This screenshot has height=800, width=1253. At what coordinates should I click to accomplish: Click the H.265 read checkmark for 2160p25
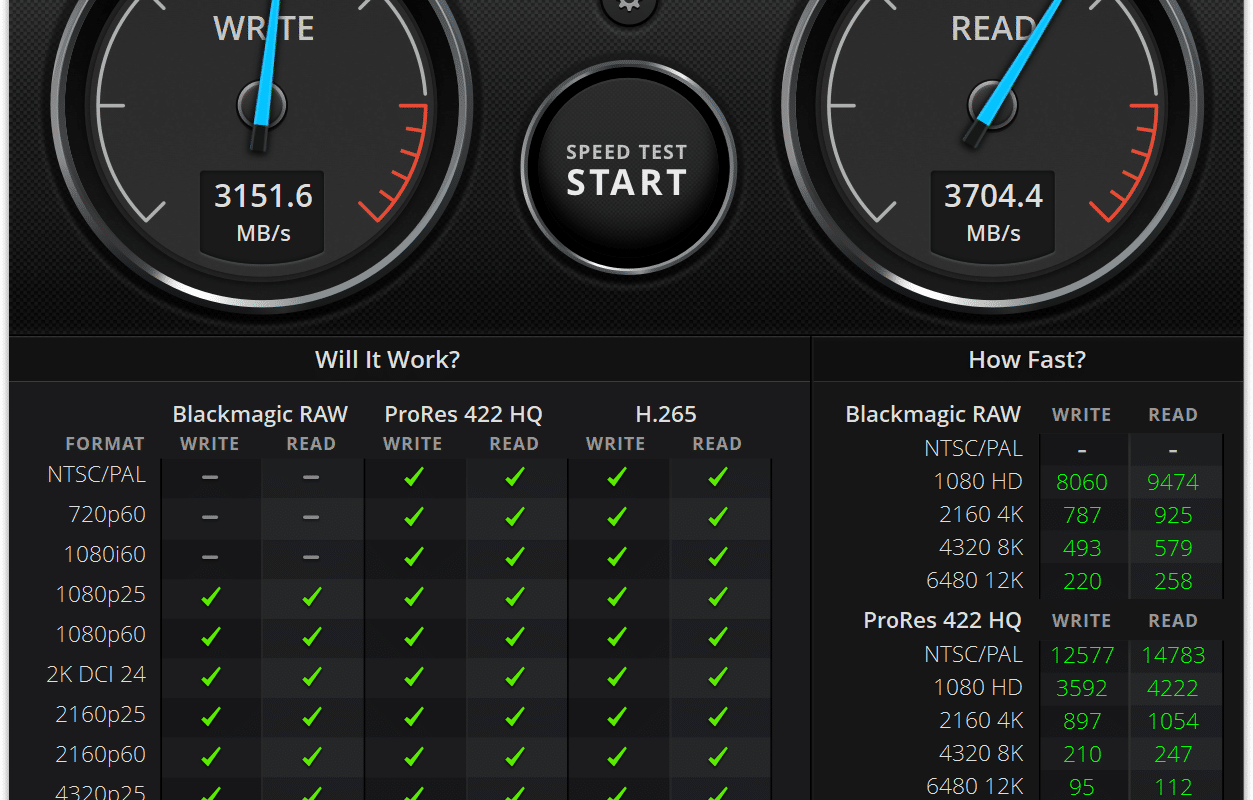(x=717, y=717)
